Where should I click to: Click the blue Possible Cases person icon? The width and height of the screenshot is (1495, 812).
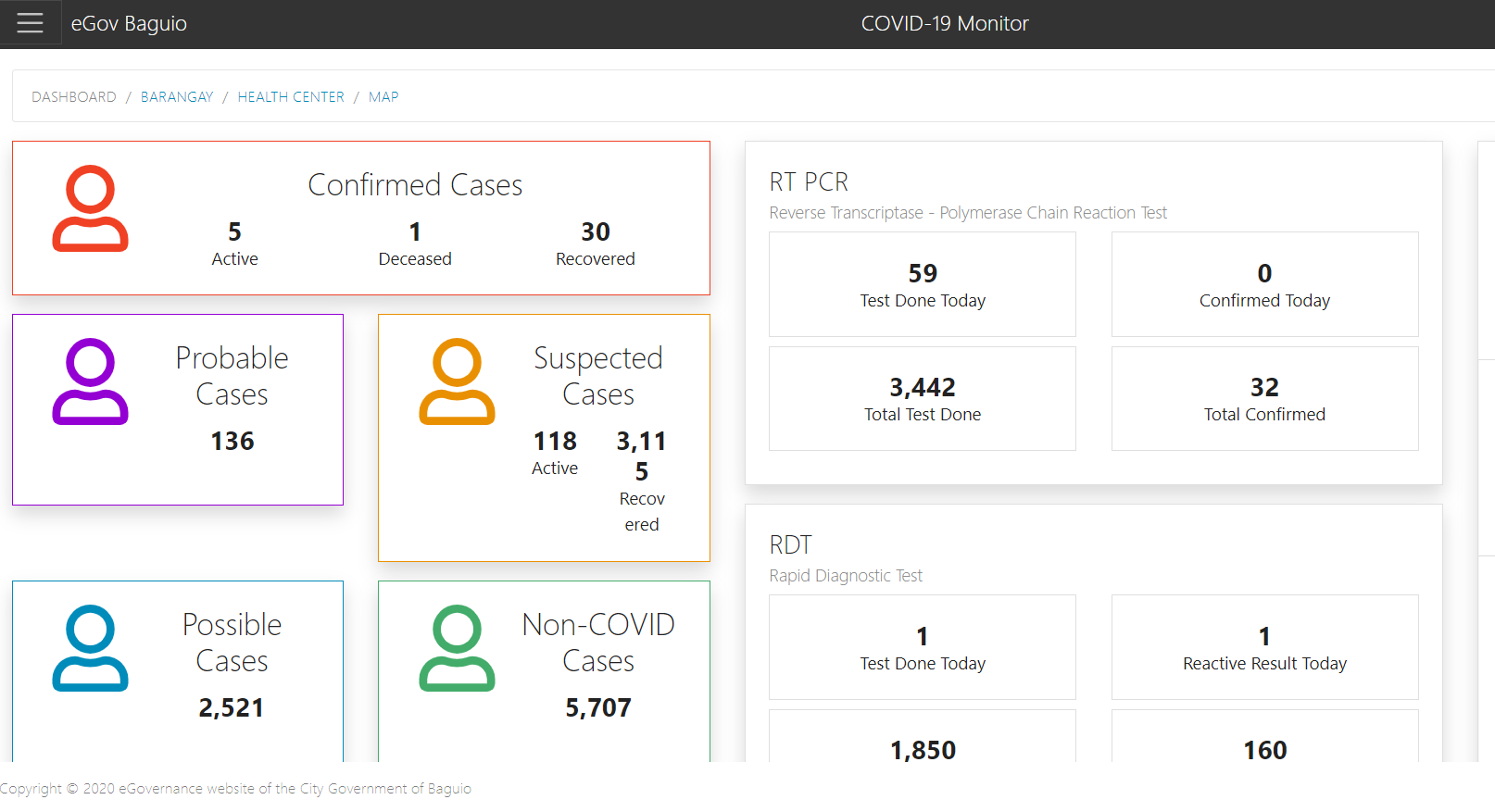coord(90,648)
